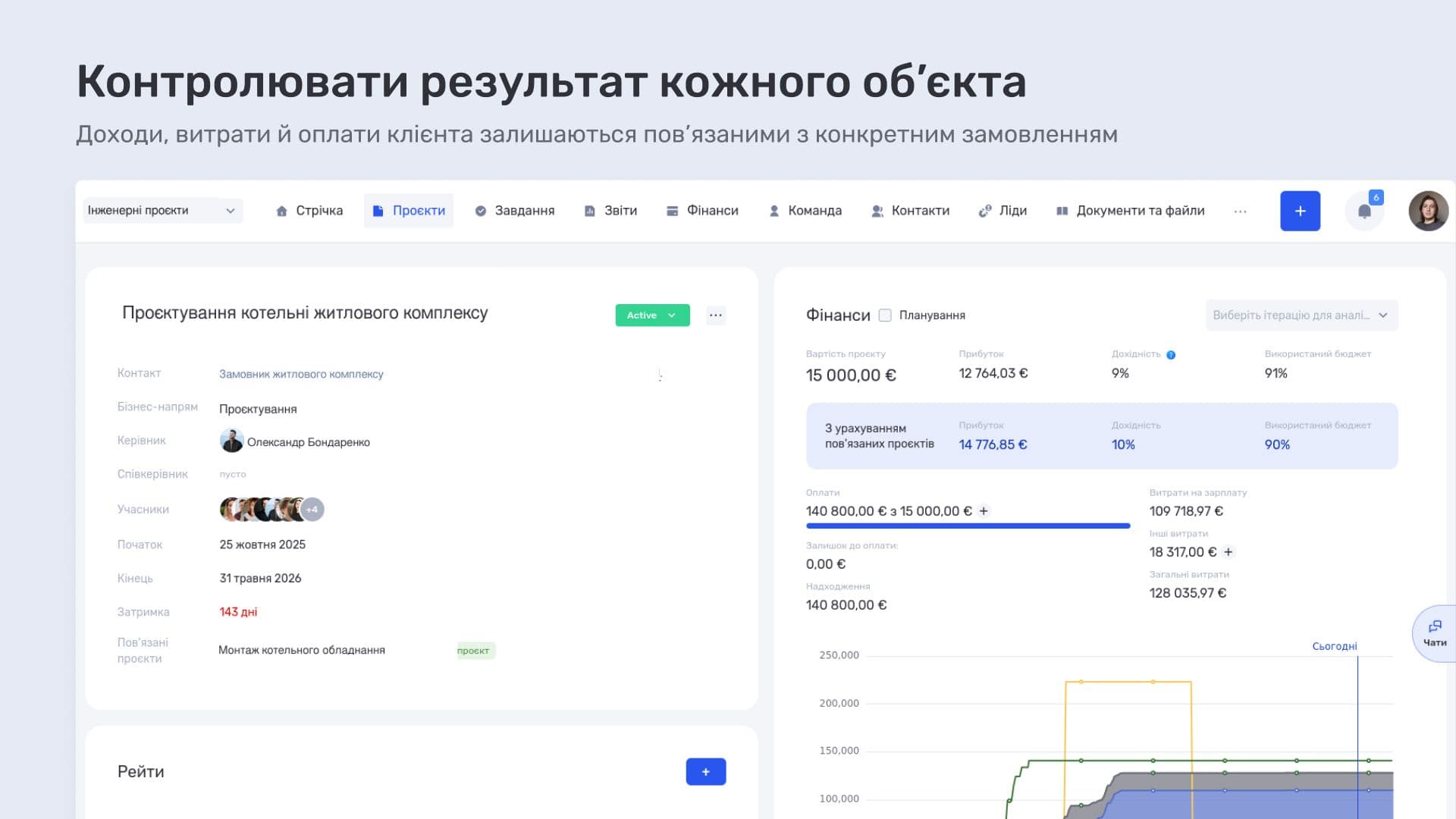Open the user profile avatar

point(1428,211)
